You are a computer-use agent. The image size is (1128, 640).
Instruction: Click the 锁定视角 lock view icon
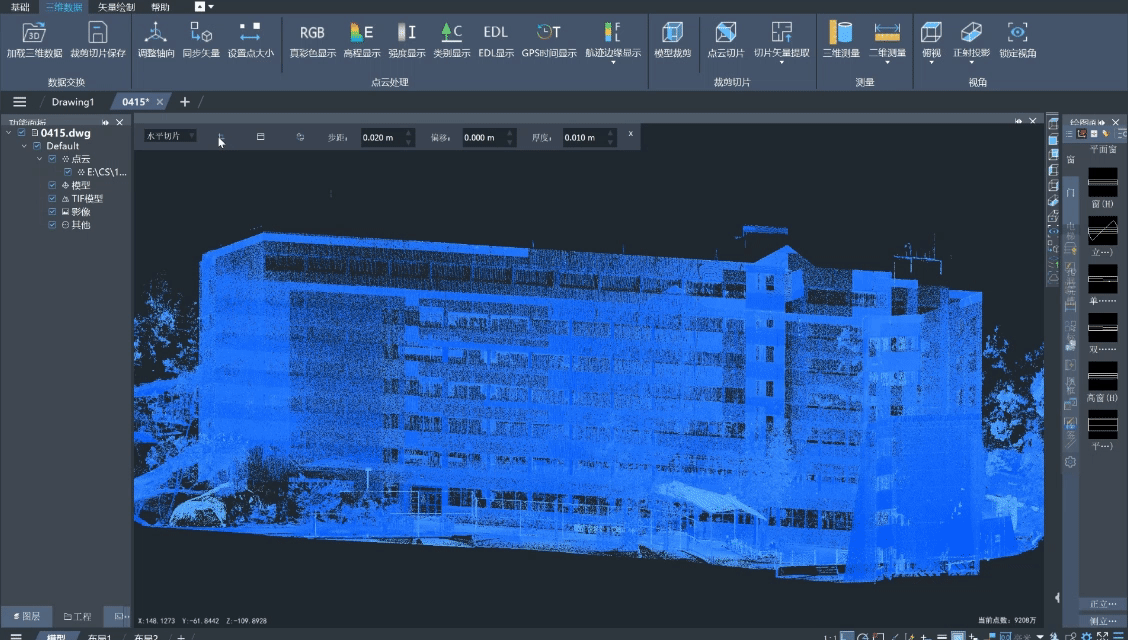point(1017,33)
